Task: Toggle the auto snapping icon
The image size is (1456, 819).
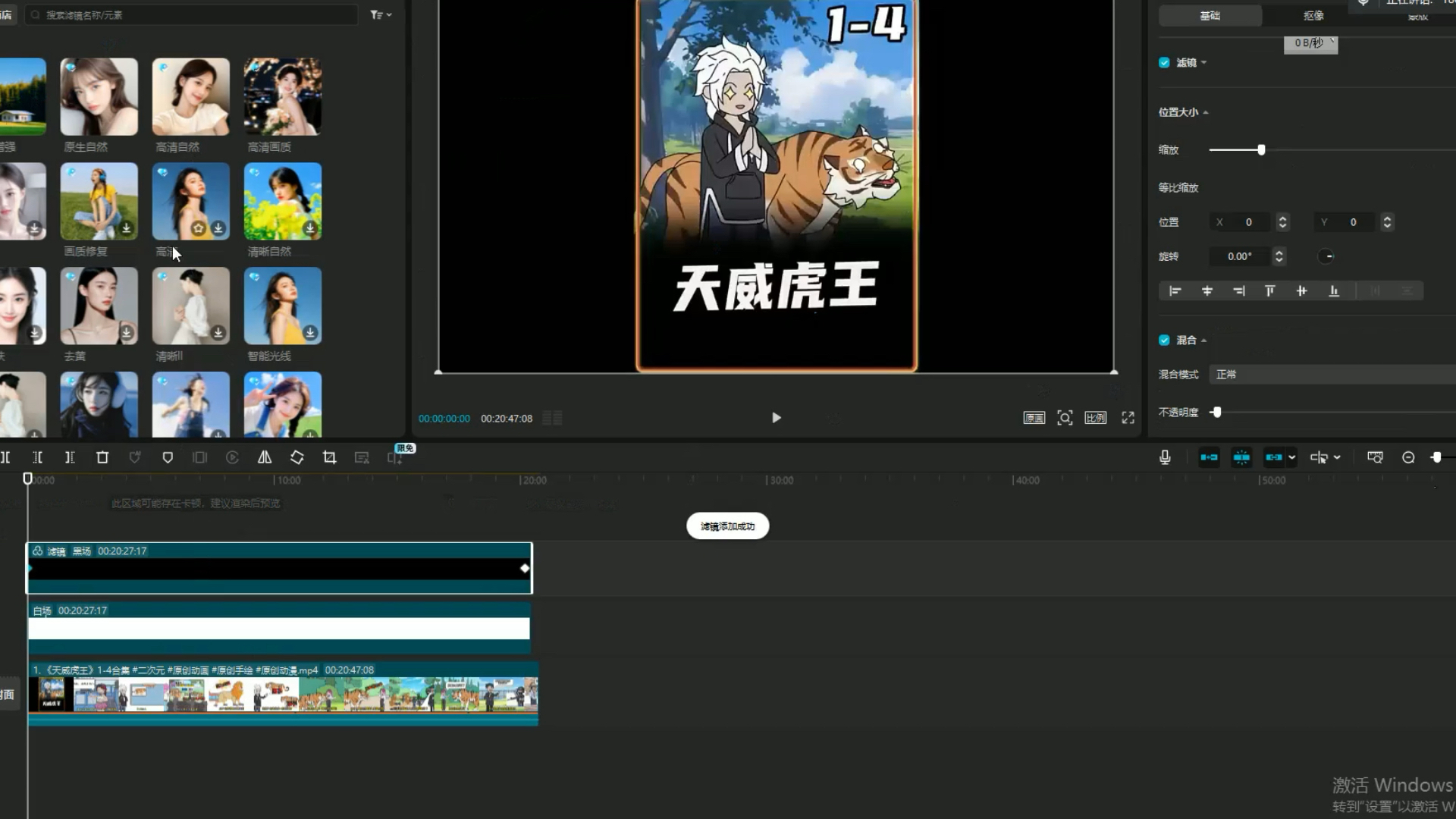Action: pos(1241,457)
